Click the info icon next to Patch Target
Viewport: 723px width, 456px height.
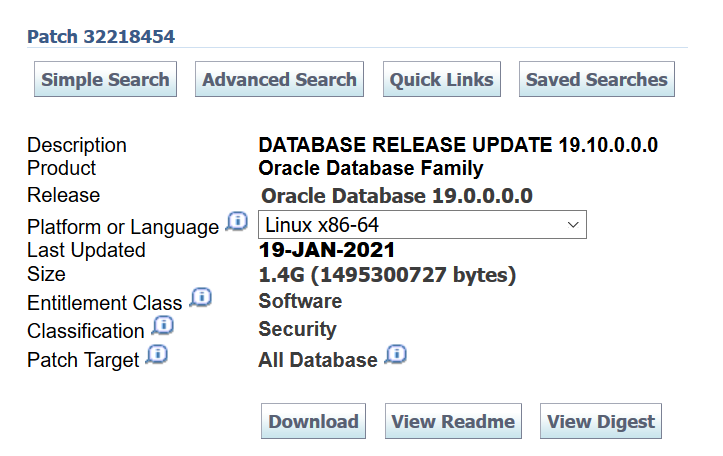click(x=157, y=355)
